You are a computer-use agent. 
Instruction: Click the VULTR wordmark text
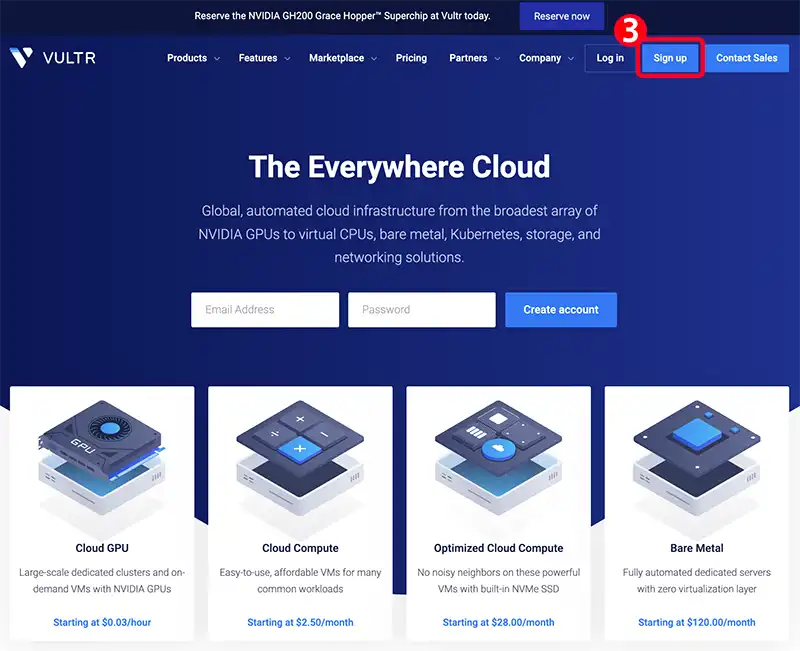[69, 58]
